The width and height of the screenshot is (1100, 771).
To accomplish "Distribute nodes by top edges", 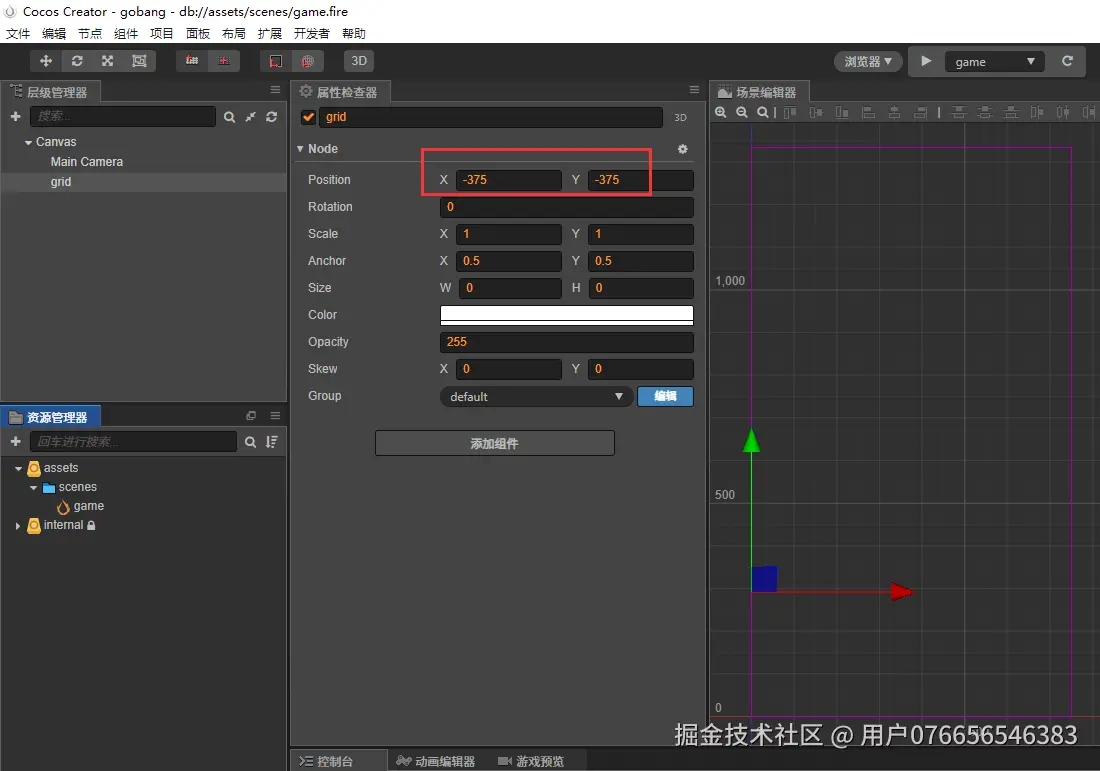I will (959, 112).
